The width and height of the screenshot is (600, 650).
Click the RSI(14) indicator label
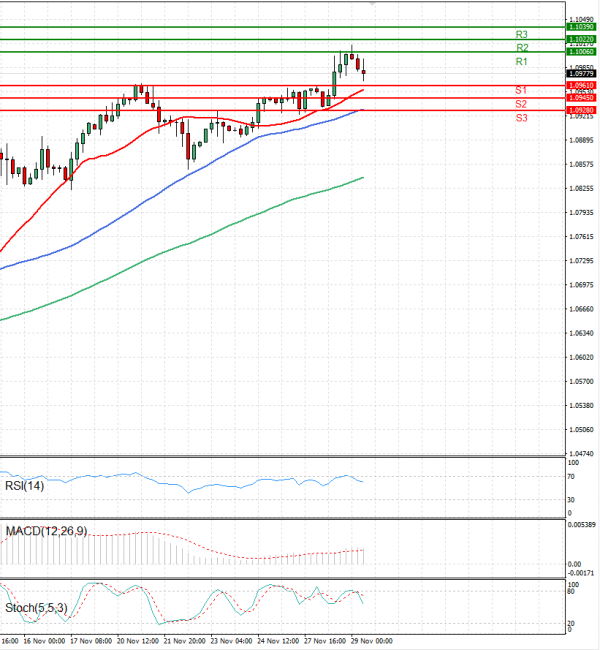24,485
